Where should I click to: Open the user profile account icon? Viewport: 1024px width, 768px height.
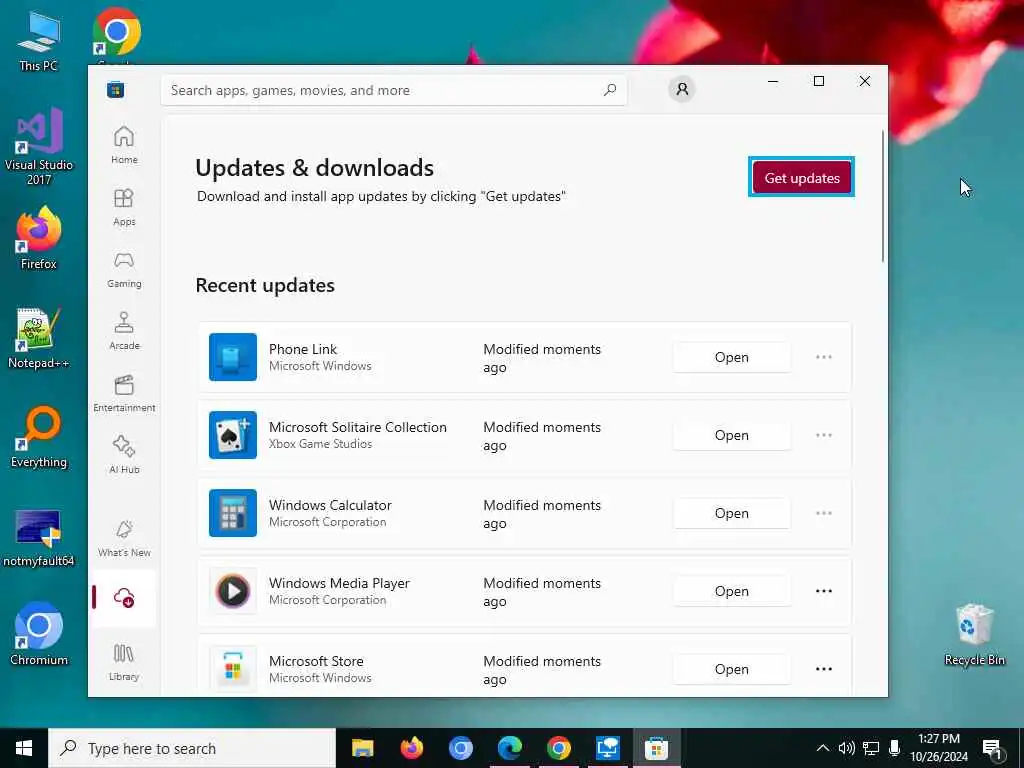click(x=682, y=89)
